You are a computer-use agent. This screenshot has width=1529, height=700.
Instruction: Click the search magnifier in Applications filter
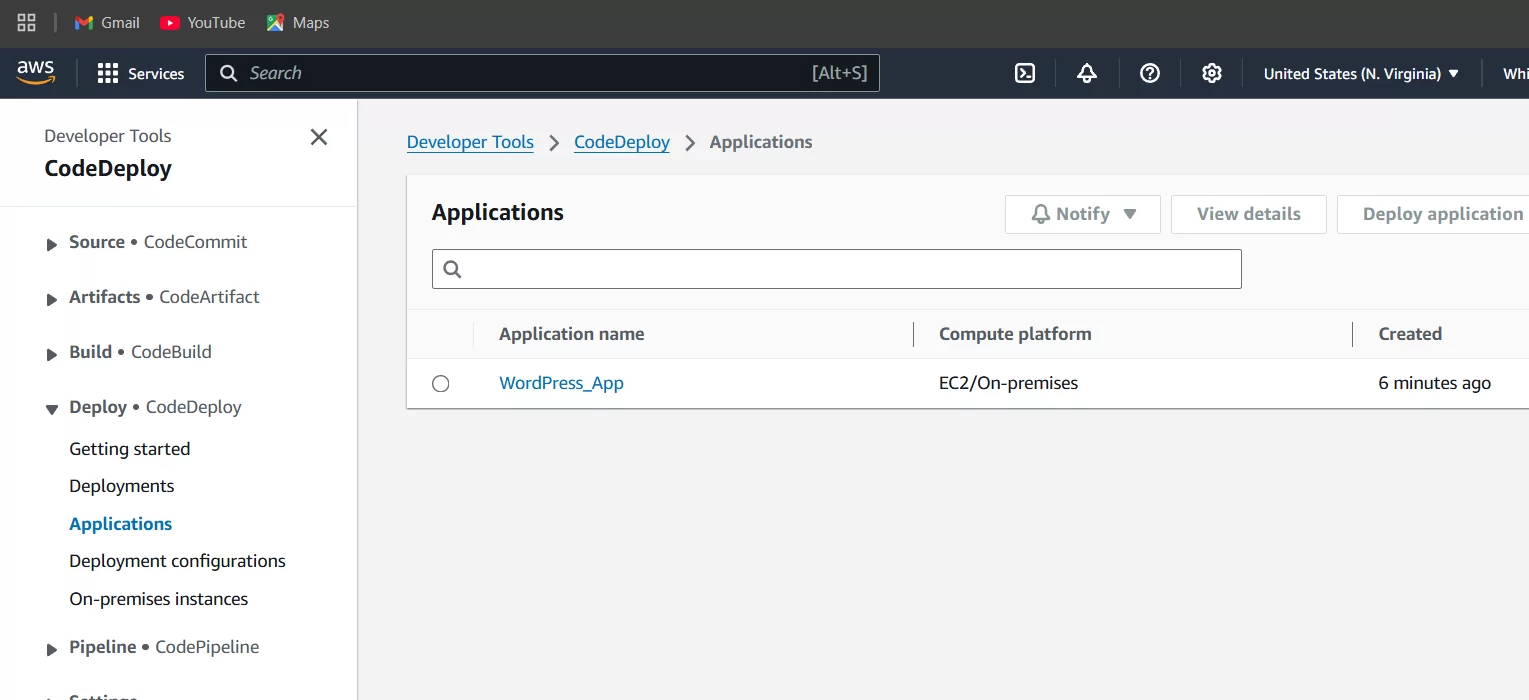coord(452,269)
